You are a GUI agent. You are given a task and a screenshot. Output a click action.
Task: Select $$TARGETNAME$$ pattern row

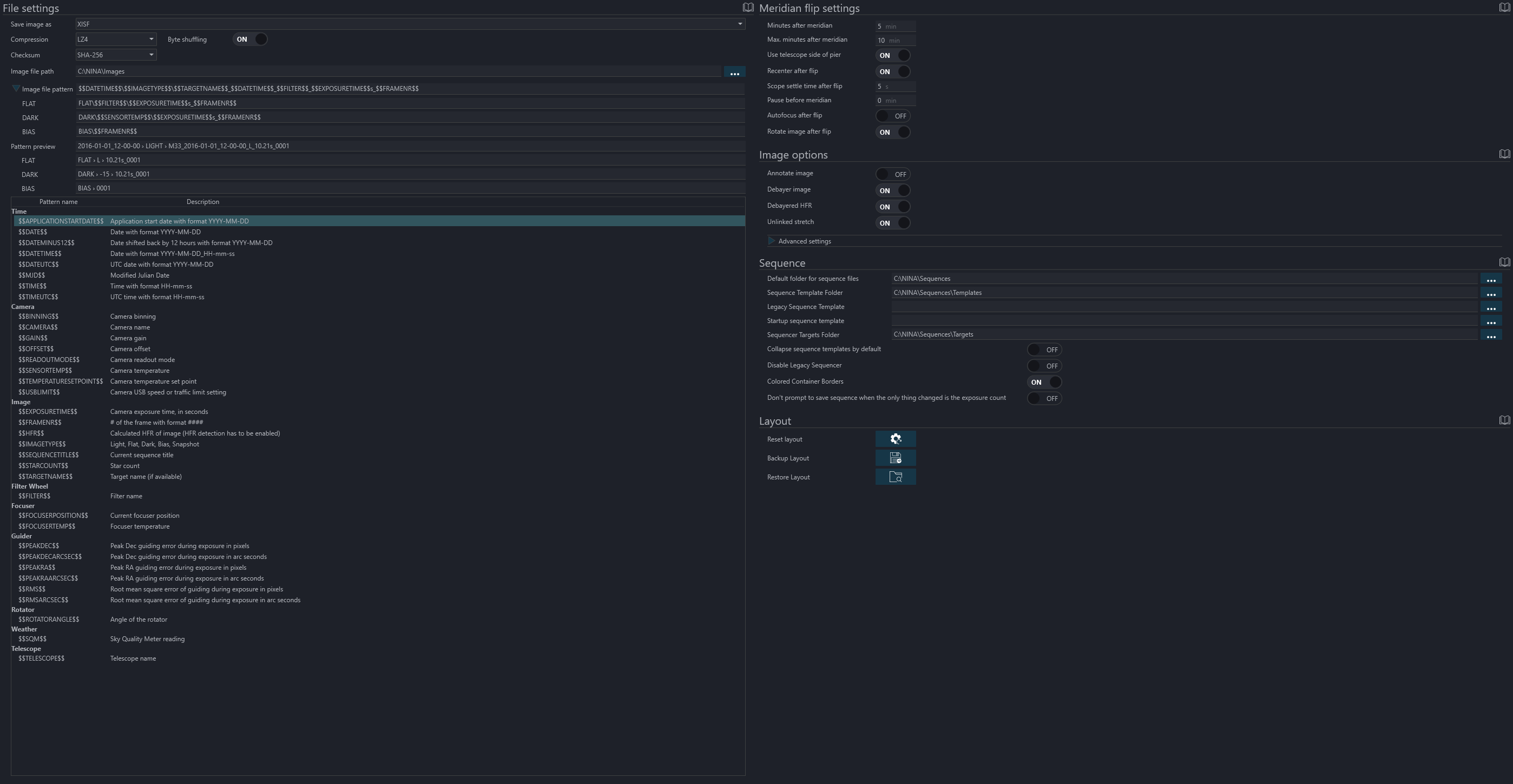coord(379,477)
